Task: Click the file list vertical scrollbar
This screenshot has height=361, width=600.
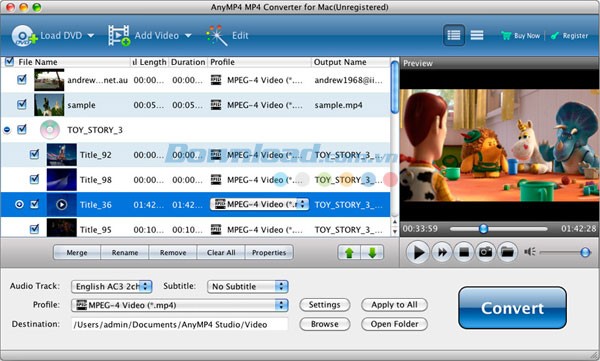Action: coord(395,87)
